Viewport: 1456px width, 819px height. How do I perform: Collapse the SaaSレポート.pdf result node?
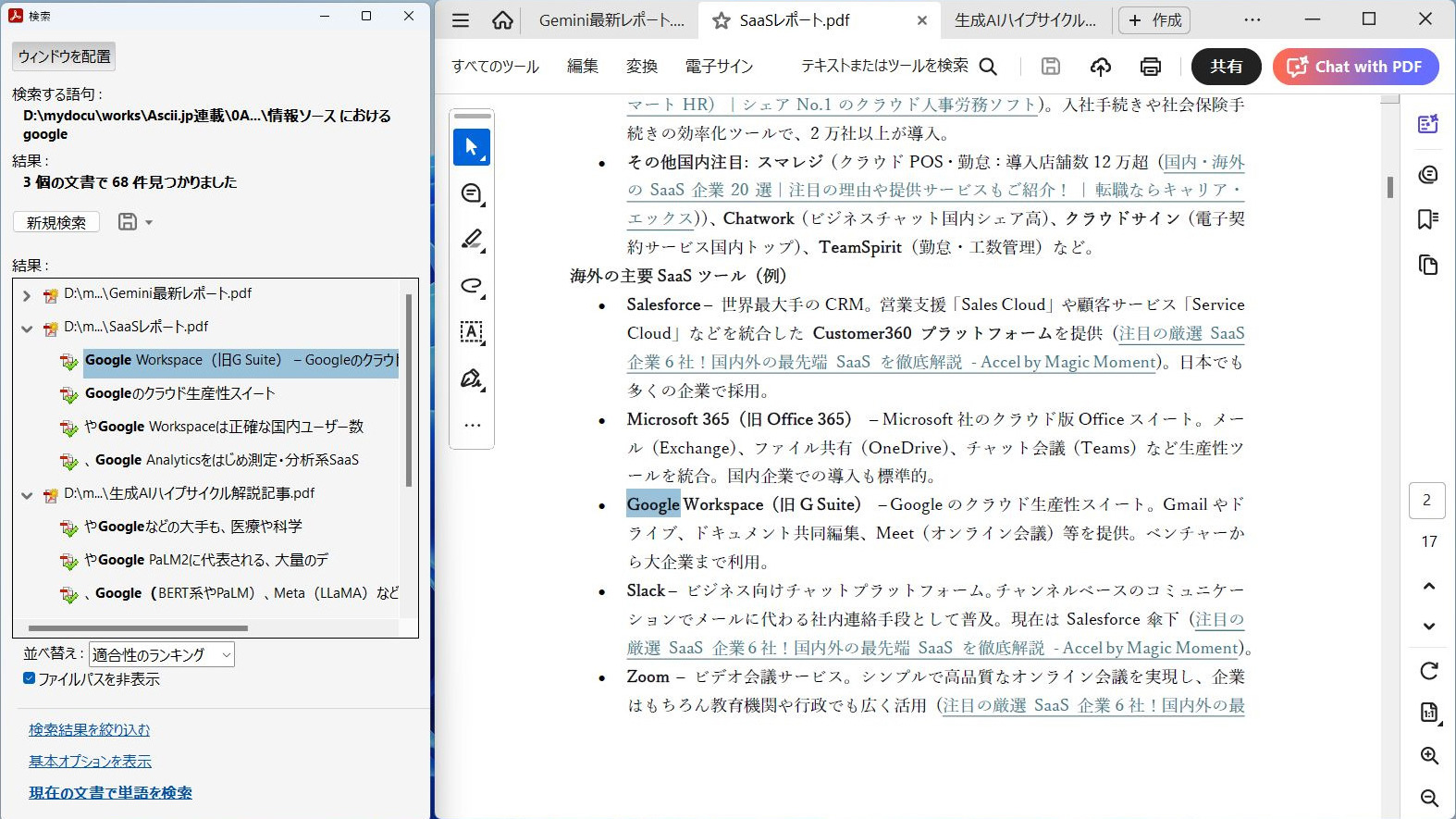(x=26, y=329)
